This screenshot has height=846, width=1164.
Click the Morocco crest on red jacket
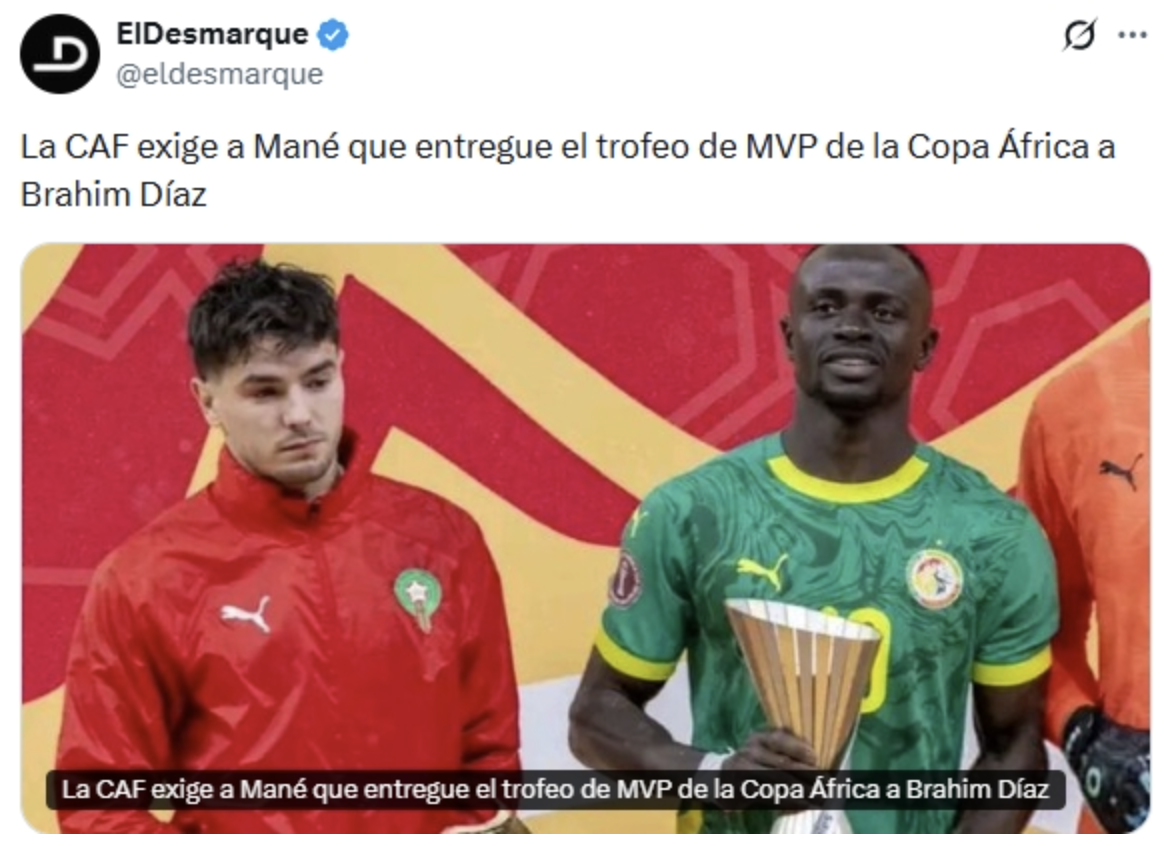tap(418, 598)
